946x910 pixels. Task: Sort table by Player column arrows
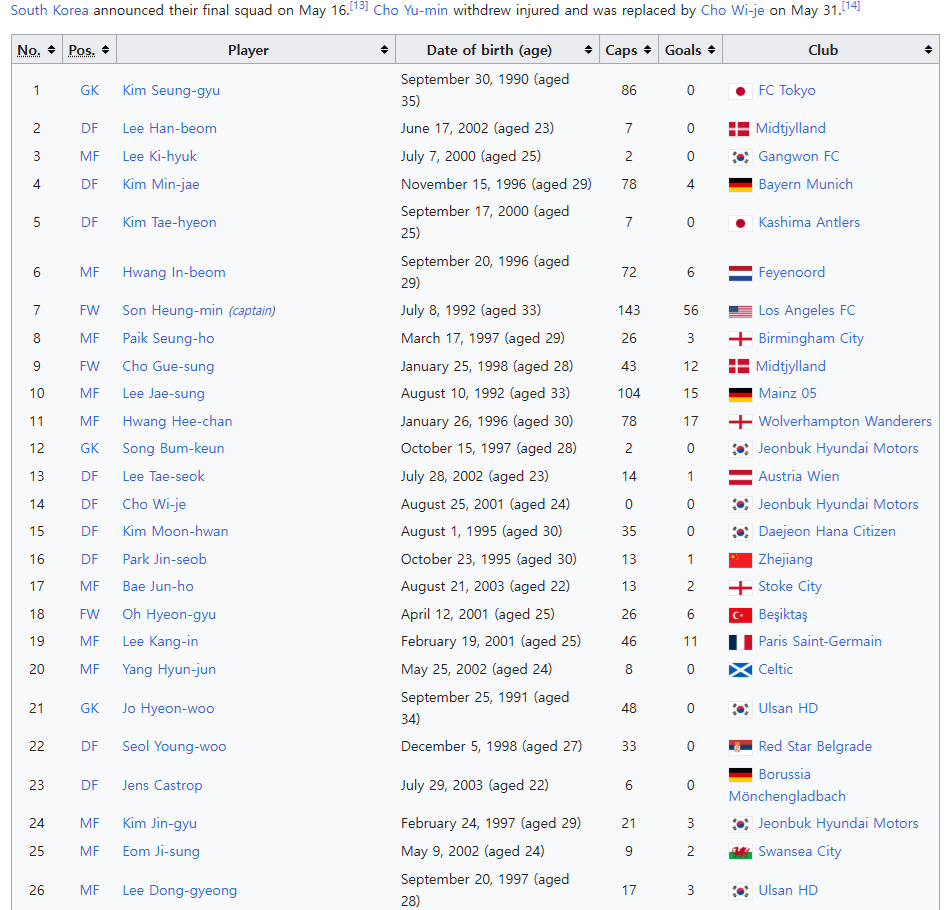tap(384, 50)
